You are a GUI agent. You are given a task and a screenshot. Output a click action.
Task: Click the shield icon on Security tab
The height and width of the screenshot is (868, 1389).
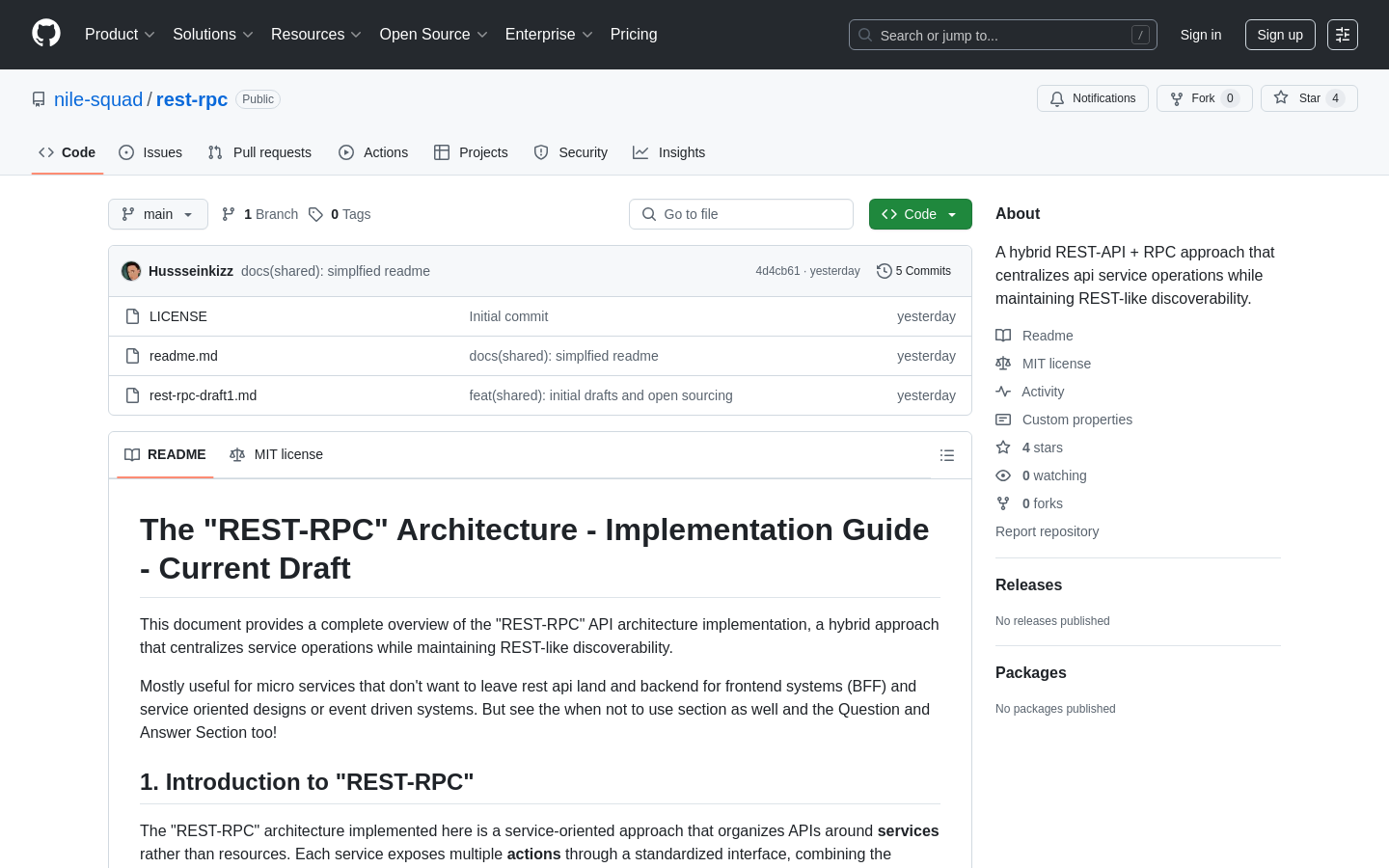pos(541,152)
